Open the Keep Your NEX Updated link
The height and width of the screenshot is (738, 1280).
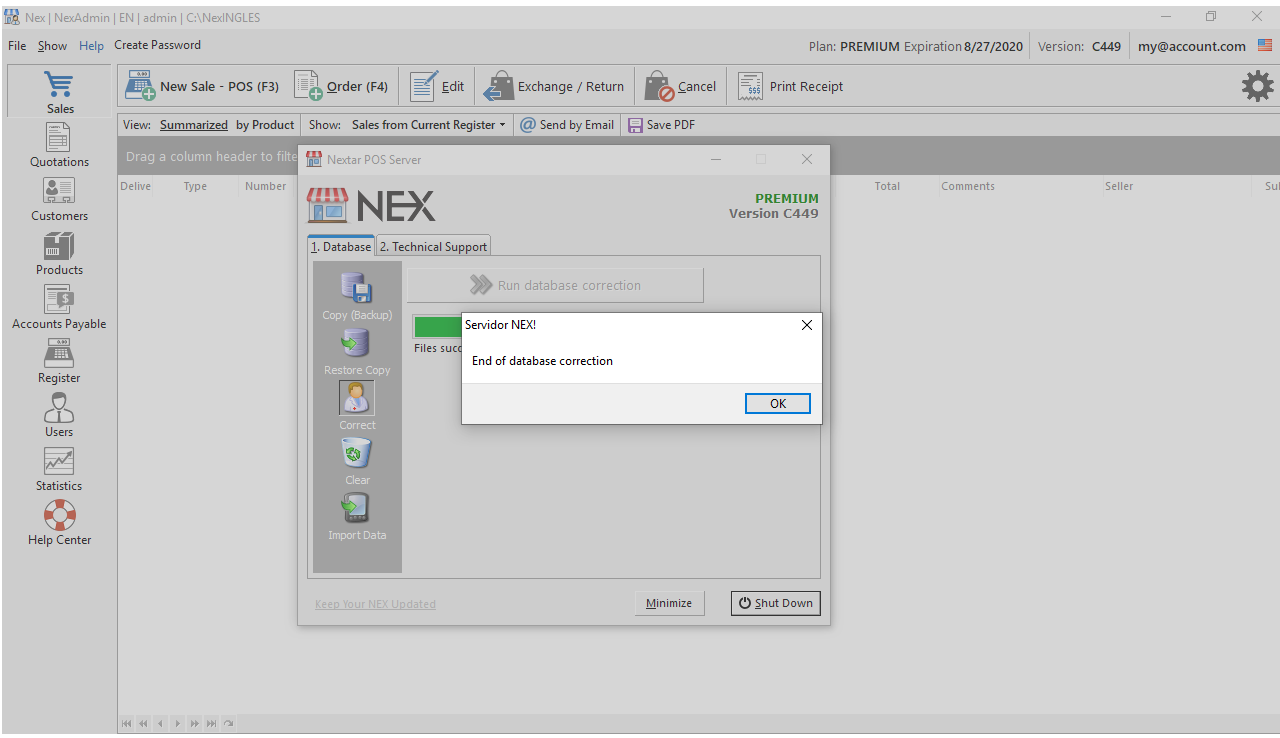coord(375,604)
